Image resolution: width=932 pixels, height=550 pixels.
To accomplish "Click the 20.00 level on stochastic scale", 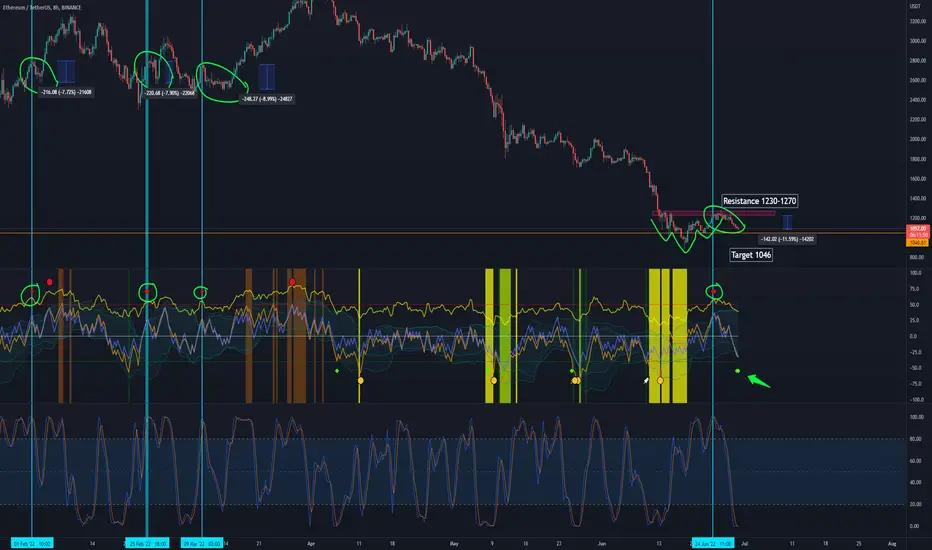I will tap(918, 504).
